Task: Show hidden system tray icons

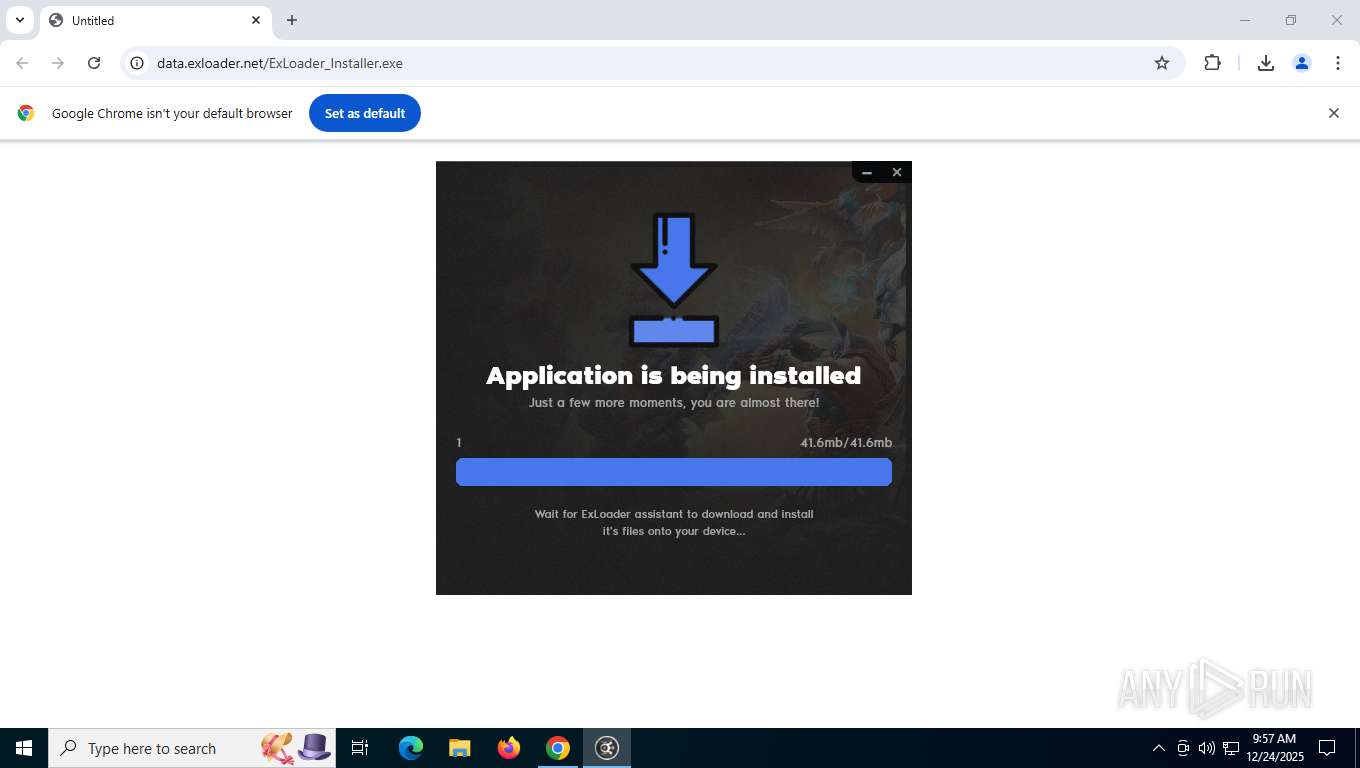Action: pos(1159,748)
